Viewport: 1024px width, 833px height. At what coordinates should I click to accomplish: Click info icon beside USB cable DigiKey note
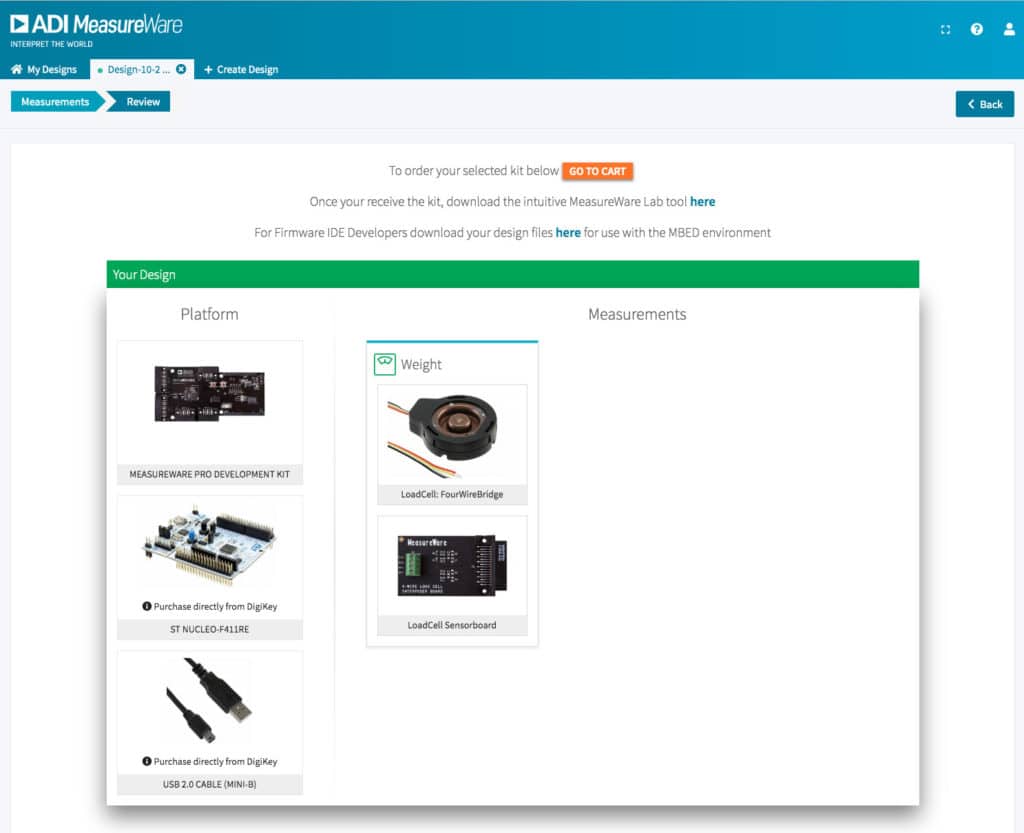147,761
